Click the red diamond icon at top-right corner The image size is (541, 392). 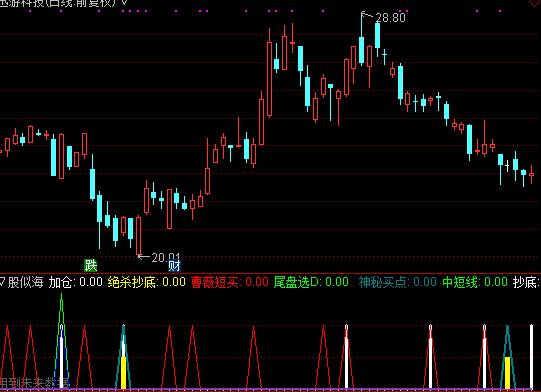(x=535, y=3)
